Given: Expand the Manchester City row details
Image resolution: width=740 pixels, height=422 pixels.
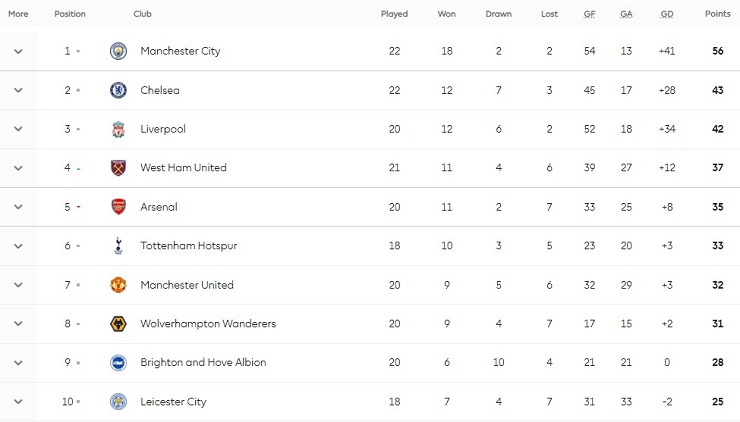Looking at the screenshot, I should click(x=18, y=51).
